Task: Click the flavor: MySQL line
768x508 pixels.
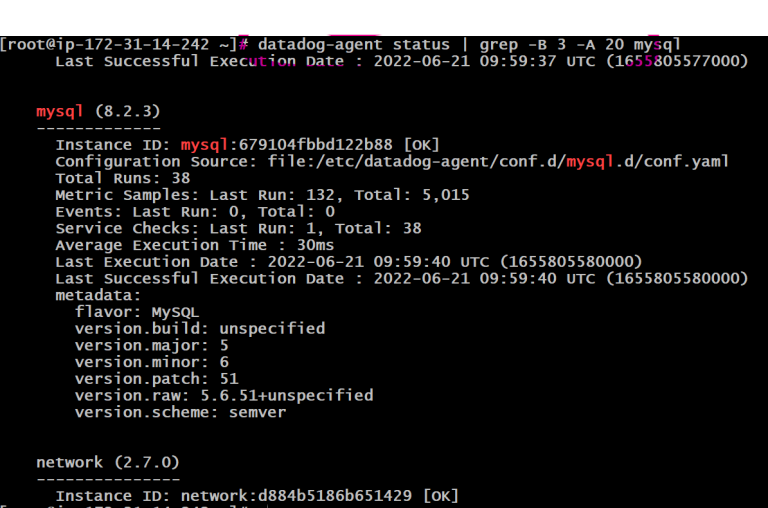Action: (137, 312)
